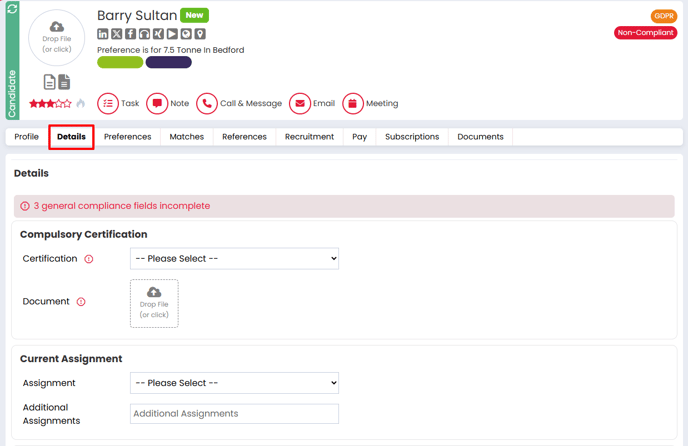Click the map location pin icon
688x446 pixels.
pyautogui.click(x=200, y=34)
